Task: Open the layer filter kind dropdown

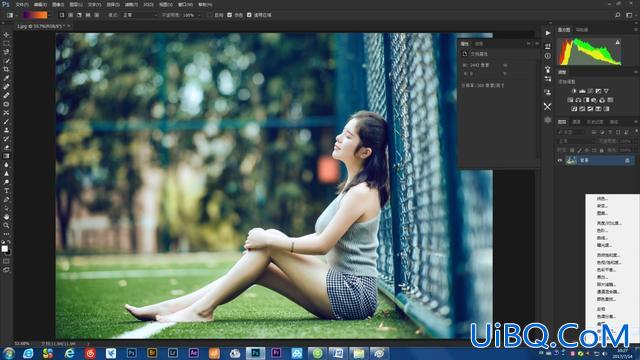Action: tap(572, 132)
